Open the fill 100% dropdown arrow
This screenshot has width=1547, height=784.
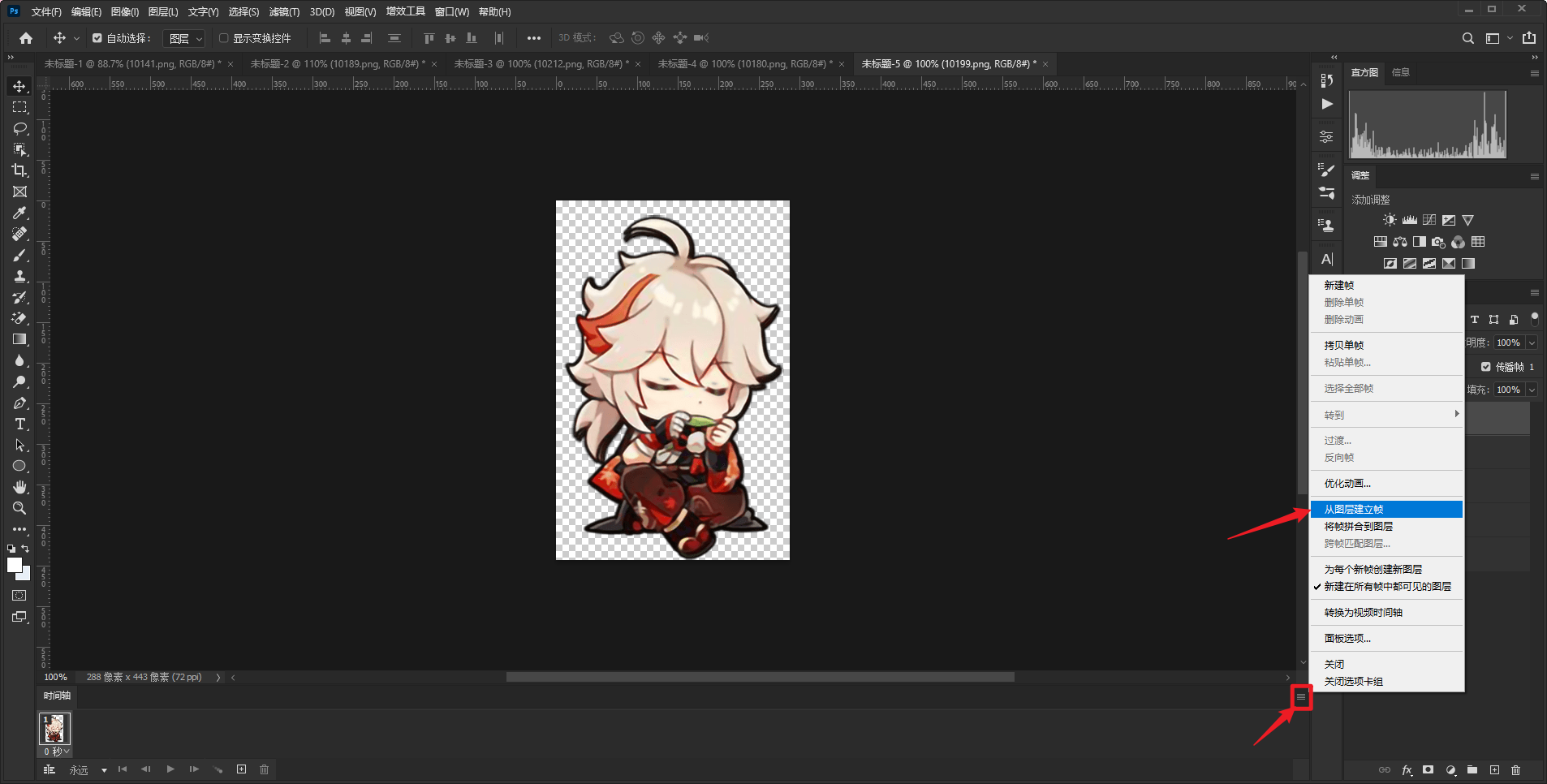(x=1532, y=390)
